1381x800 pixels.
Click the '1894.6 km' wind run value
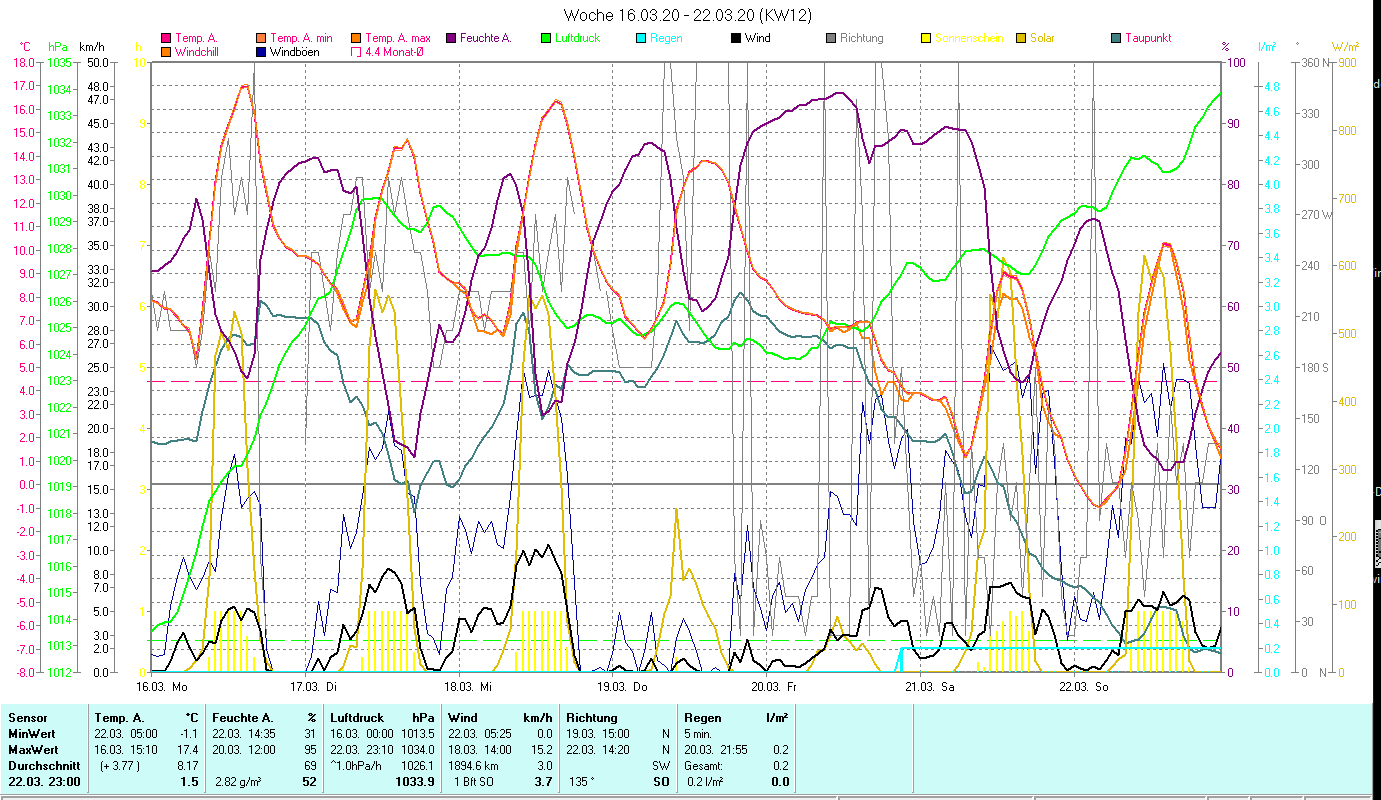pyautogui.click(x=472, y=766)
